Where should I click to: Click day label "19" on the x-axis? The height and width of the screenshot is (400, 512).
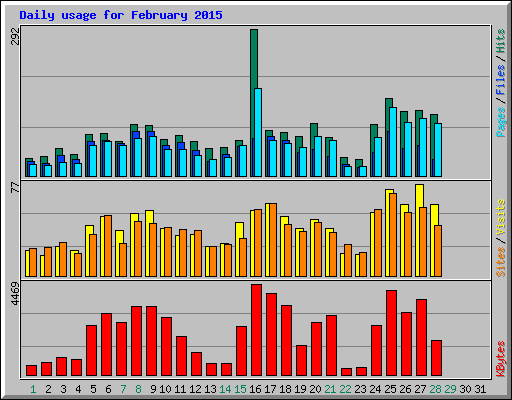click(300, 389)
